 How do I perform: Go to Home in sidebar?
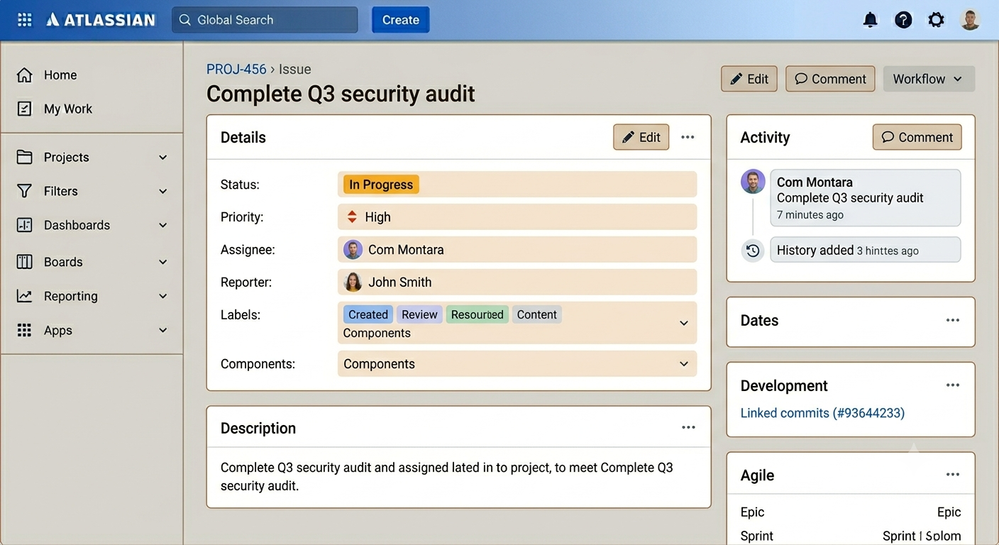pos(60,75)
